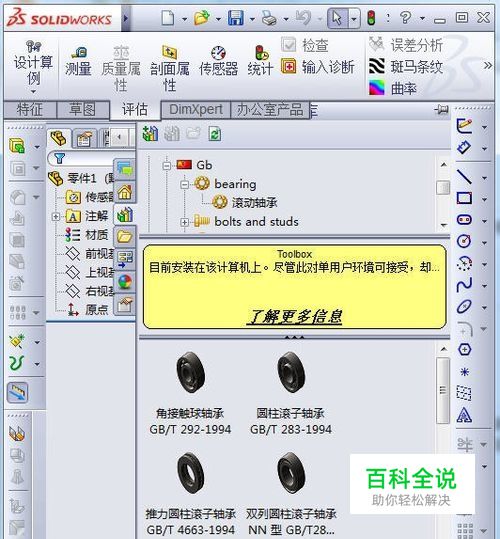Click the 了解更多信息 link
This screenshot has width=500, height=539.
(x=295, y=316)
